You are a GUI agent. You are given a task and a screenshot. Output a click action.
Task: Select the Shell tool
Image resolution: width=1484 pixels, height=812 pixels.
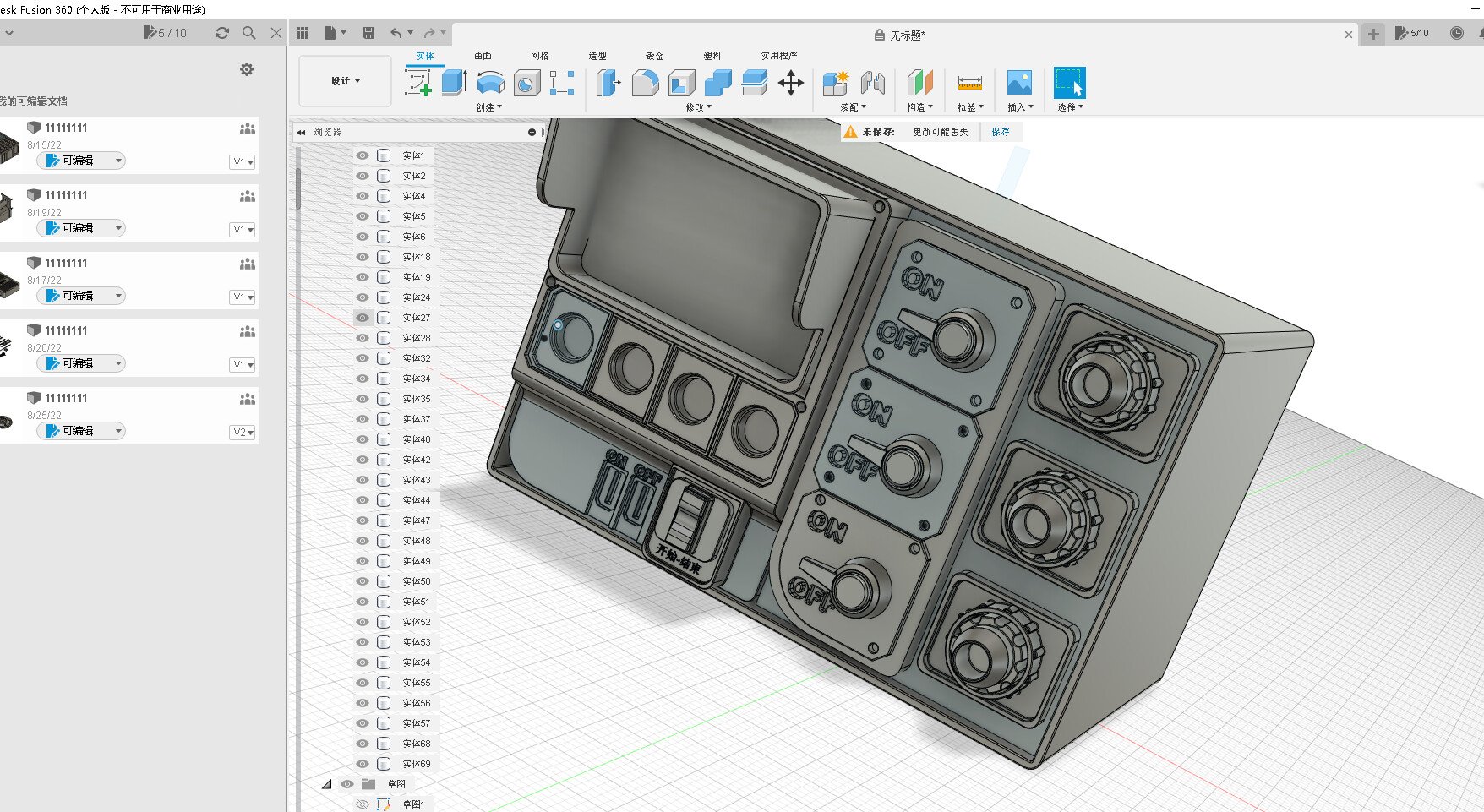click(x=681, y=83)
